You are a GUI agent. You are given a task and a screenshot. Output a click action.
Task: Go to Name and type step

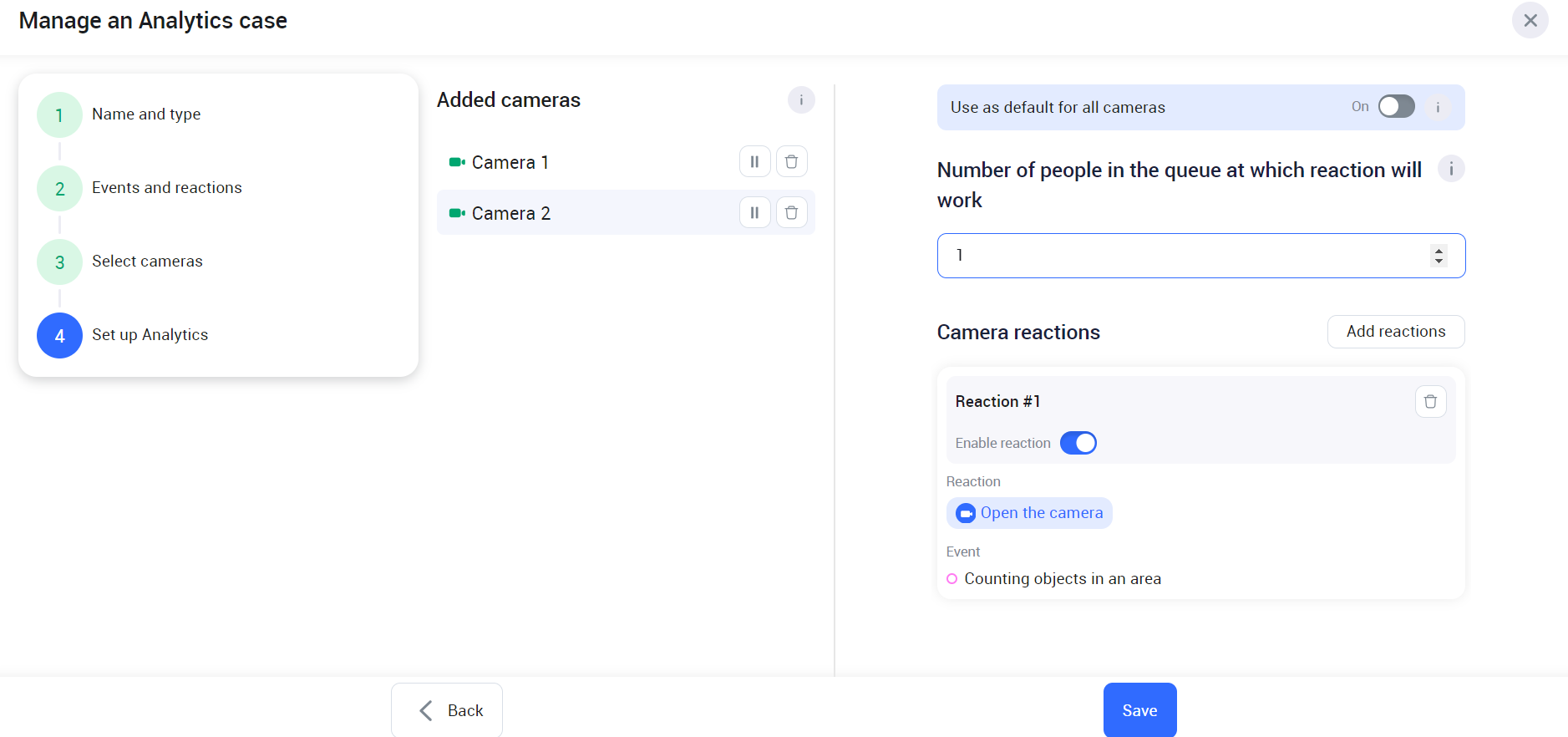(146, 114)
